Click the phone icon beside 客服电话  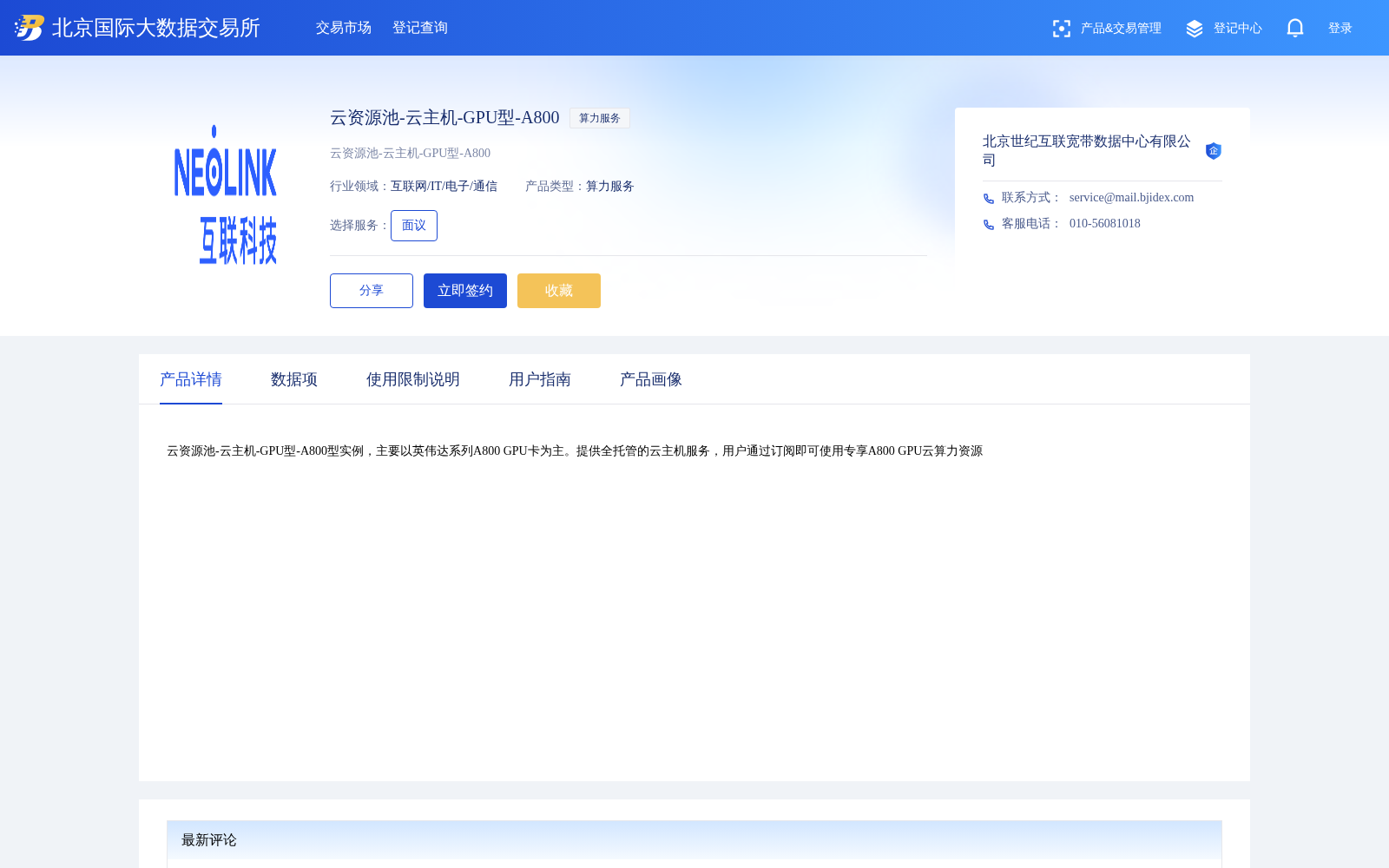pyautogui.click(x=988, y=225)
